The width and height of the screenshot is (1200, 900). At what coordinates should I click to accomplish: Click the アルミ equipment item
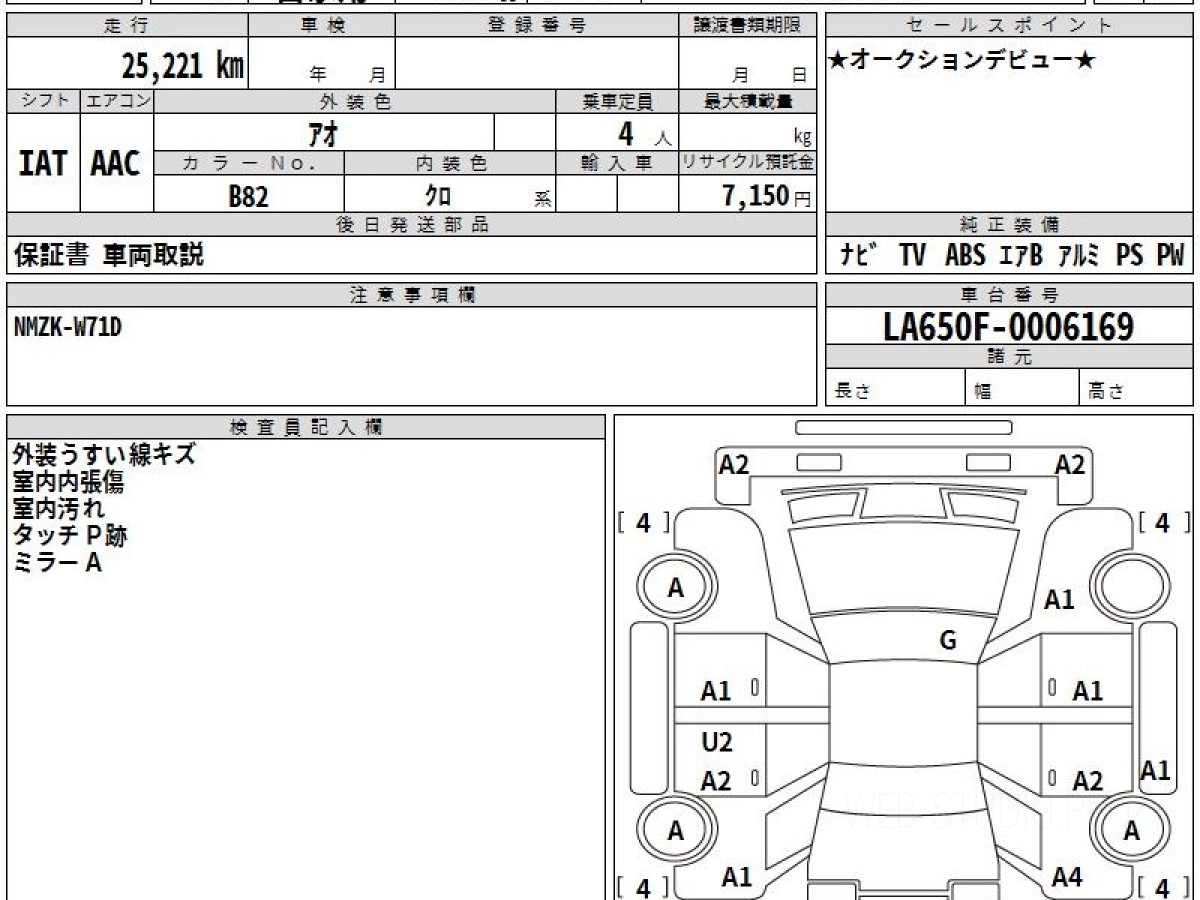click(1078, 255)
